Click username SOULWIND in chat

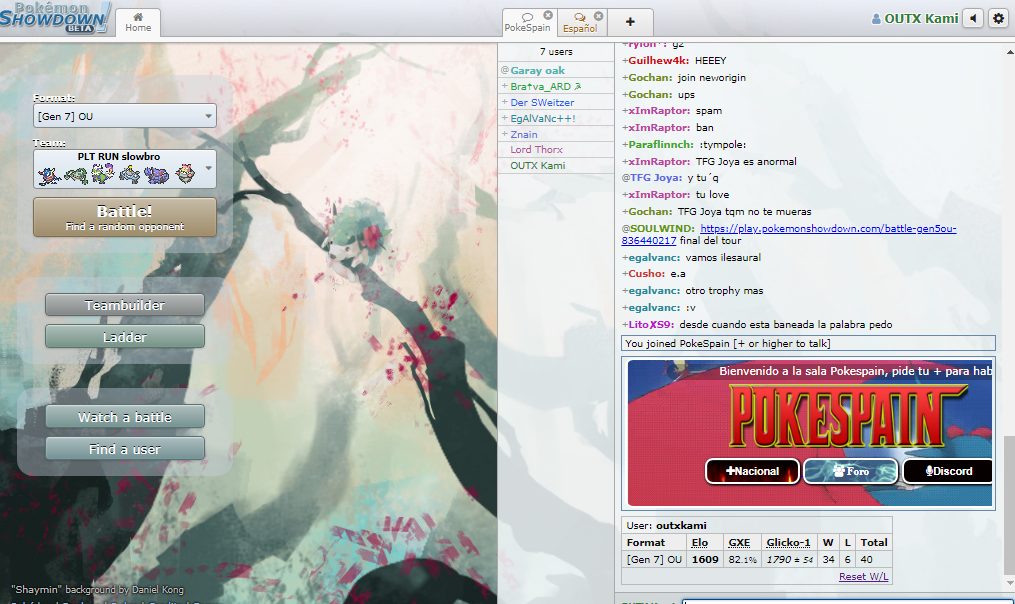662,229
